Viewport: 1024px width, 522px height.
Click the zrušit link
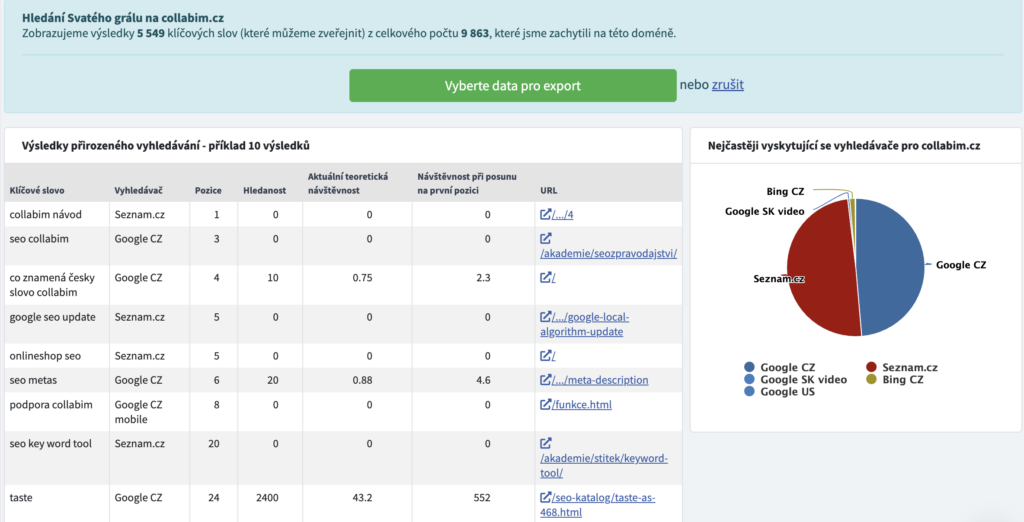(x=728, y=85)
